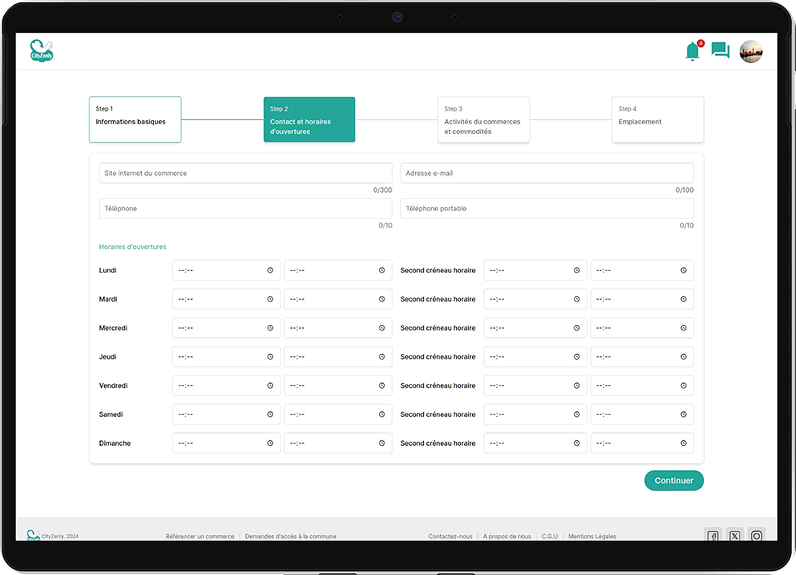Click the 0/300 character counter
Viewport: 796px width, 575px height.
tap(383, 190)
